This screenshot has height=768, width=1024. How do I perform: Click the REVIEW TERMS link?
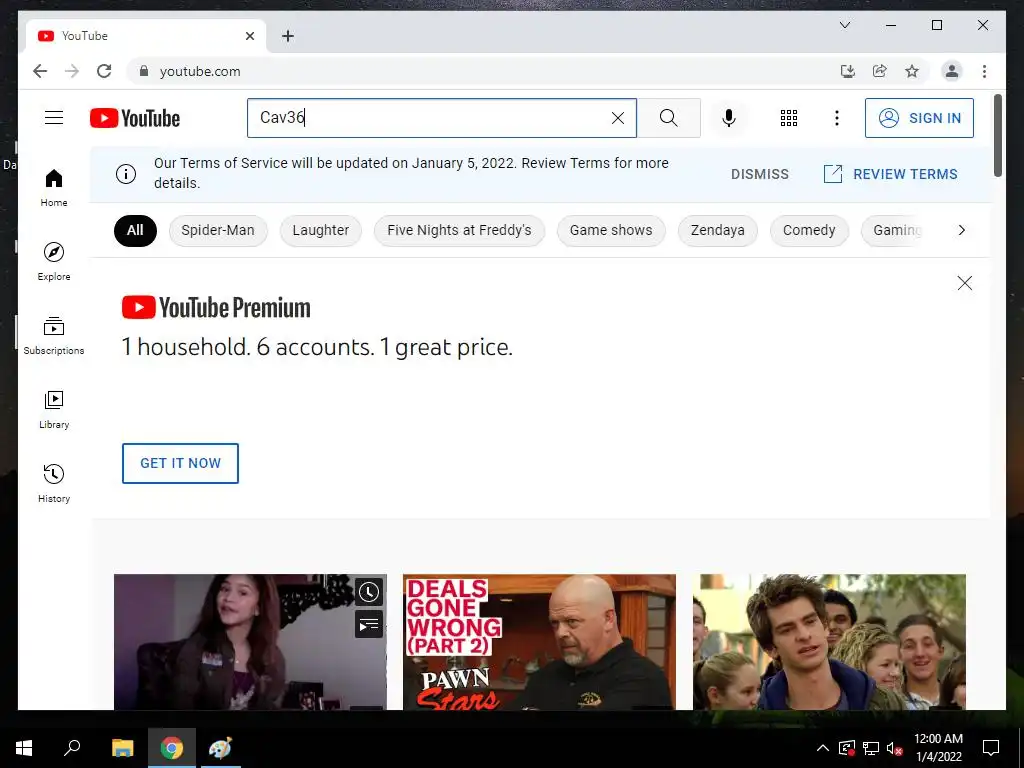[x=890, y=174]
